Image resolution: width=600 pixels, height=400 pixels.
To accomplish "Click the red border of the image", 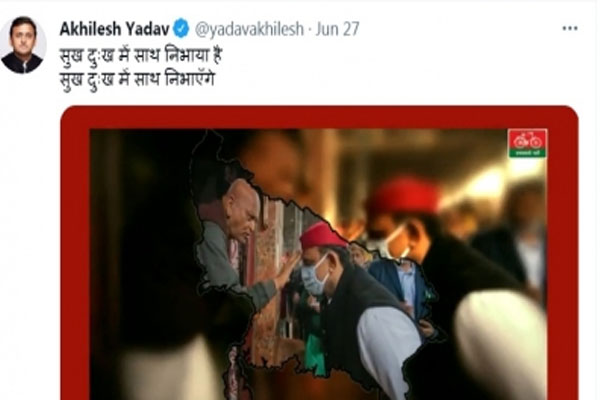I will pos(319,117).
